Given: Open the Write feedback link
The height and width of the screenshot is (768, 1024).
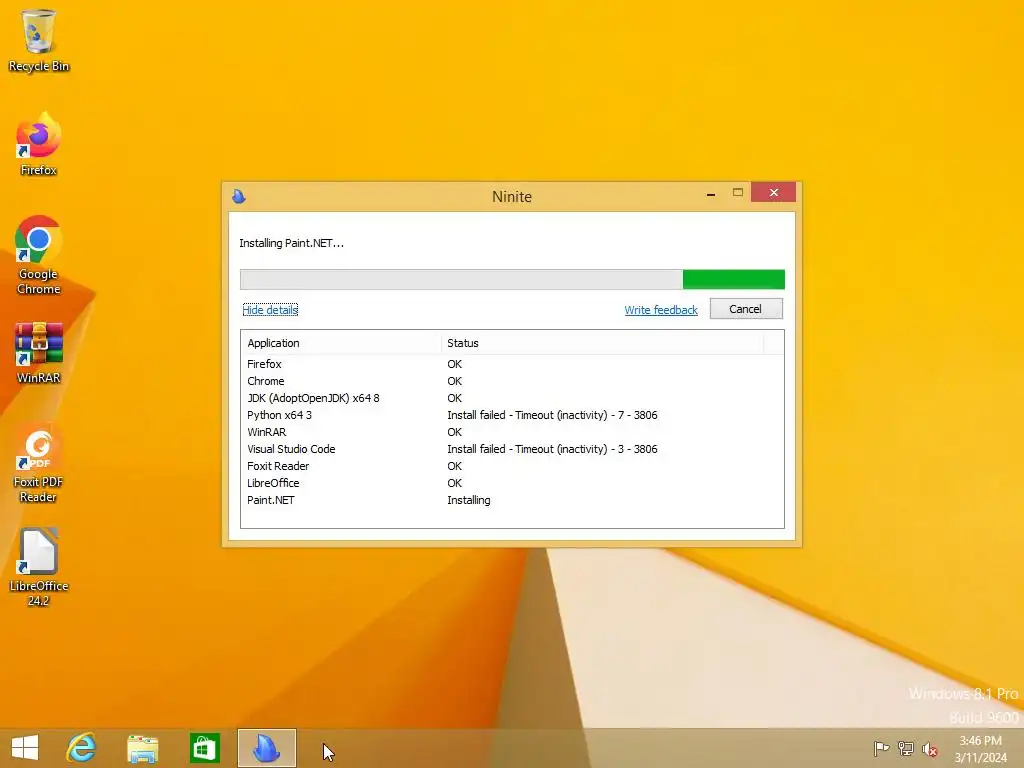Looking at the screenshot, I should 661,310.
